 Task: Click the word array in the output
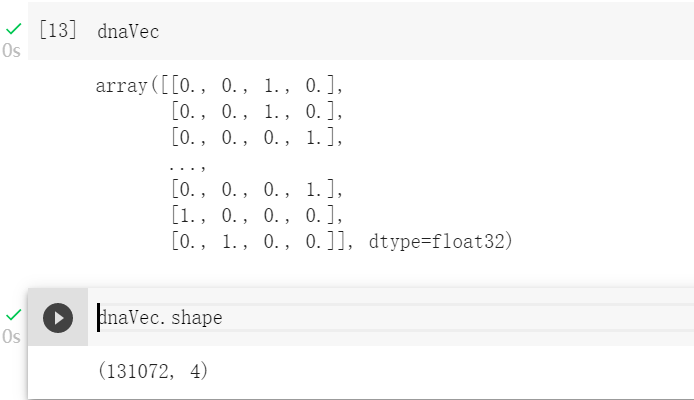[121, 86]
